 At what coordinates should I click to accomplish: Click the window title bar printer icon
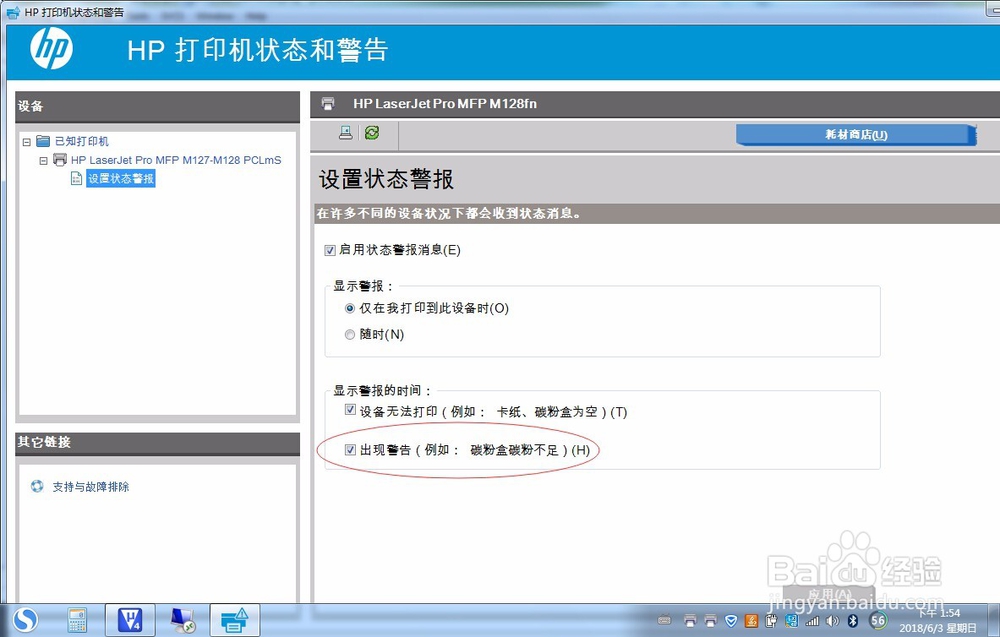point(12,11)
